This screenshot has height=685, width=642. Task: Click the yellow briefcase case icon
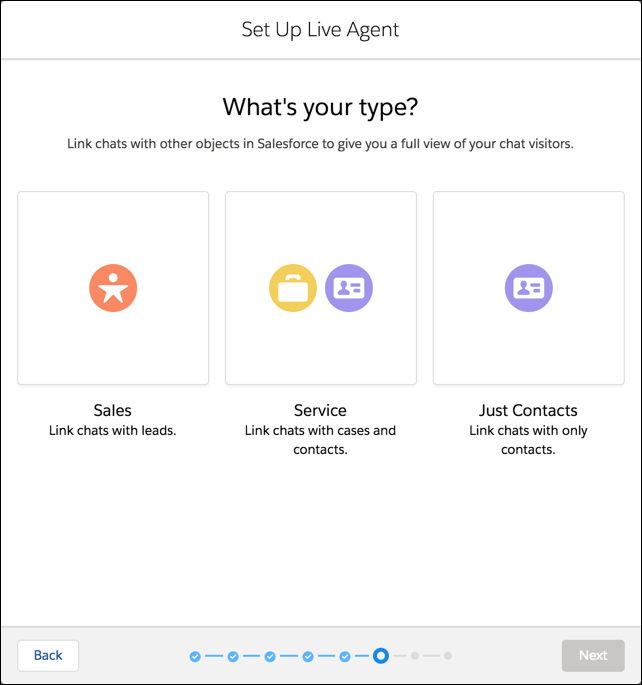coord(293,288)
